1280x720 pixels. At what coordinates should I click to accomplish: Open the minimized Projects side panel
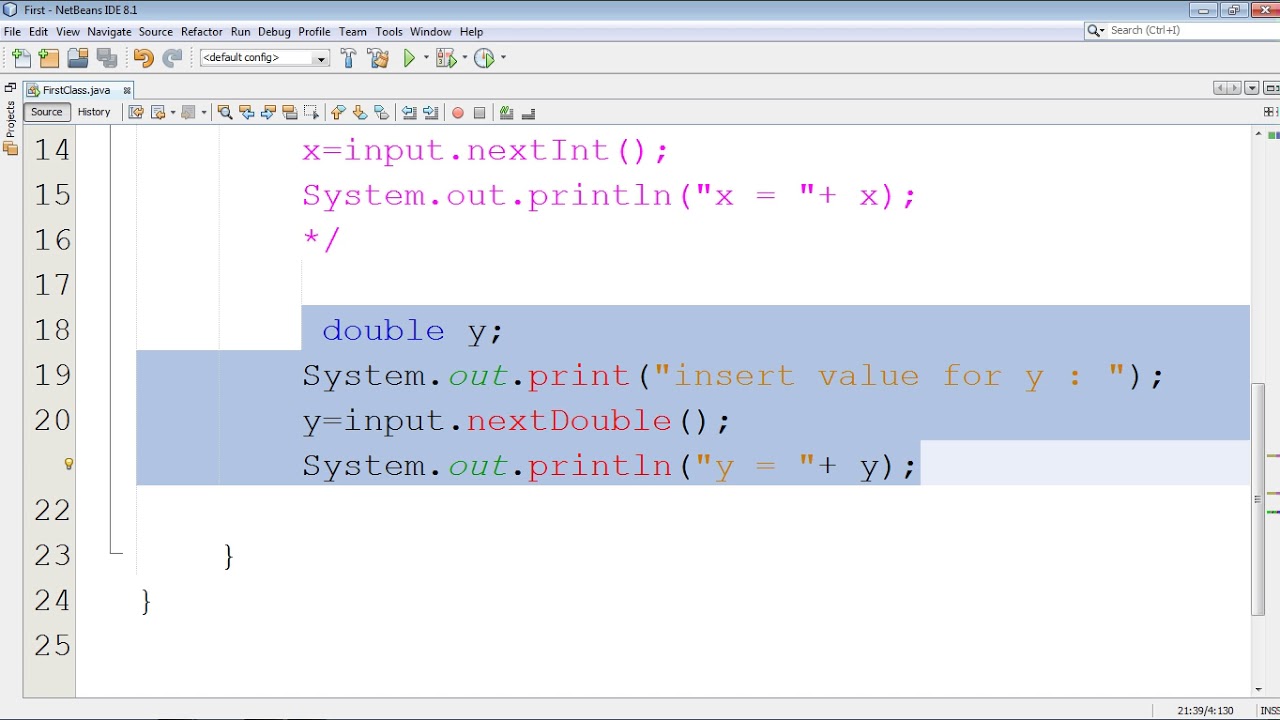[11, 119]
